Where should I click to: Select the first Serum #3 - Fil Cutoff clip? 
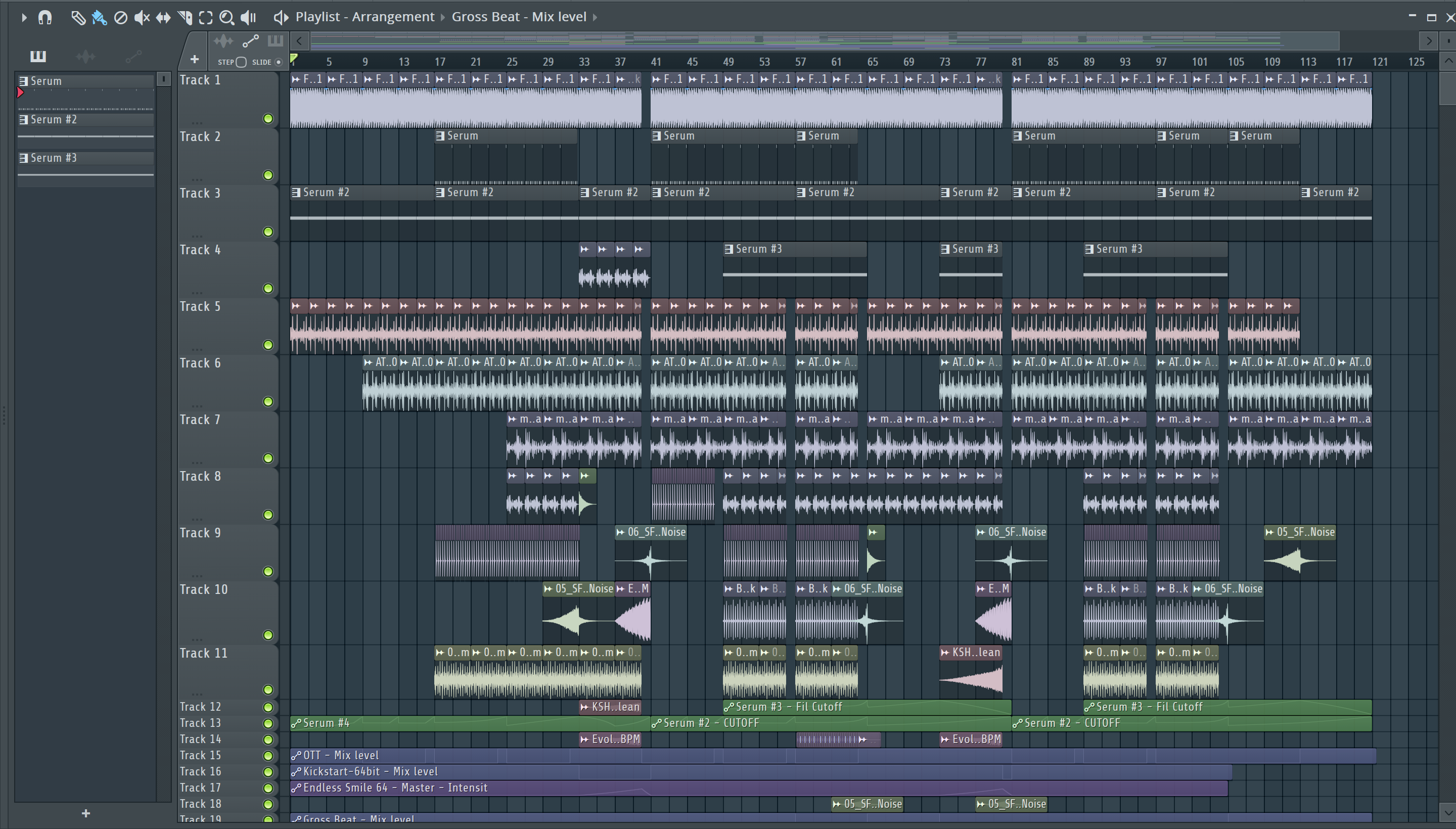point(867,707)
